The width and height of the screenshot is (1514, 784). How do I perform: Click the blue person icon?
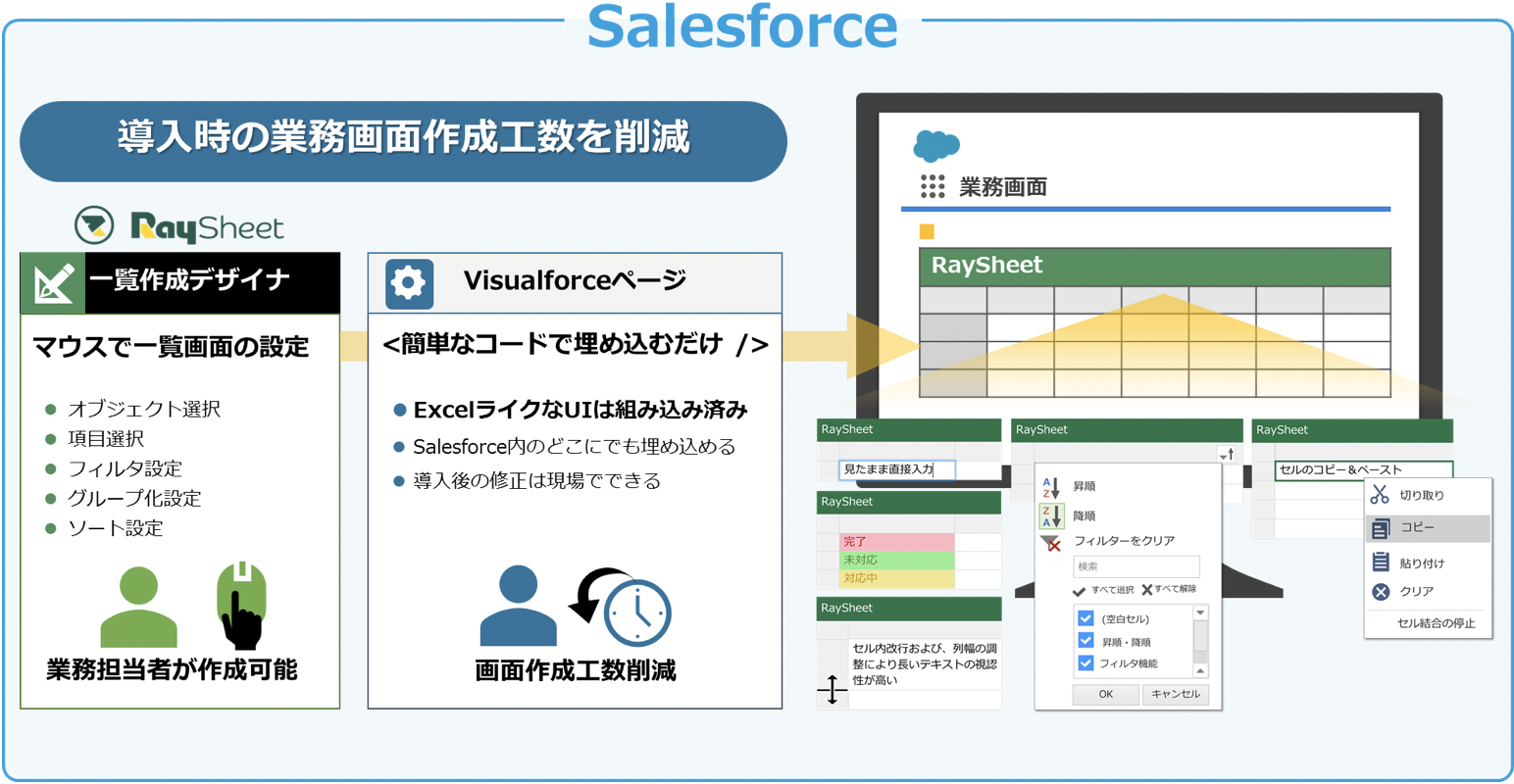(x=518, y=606)
